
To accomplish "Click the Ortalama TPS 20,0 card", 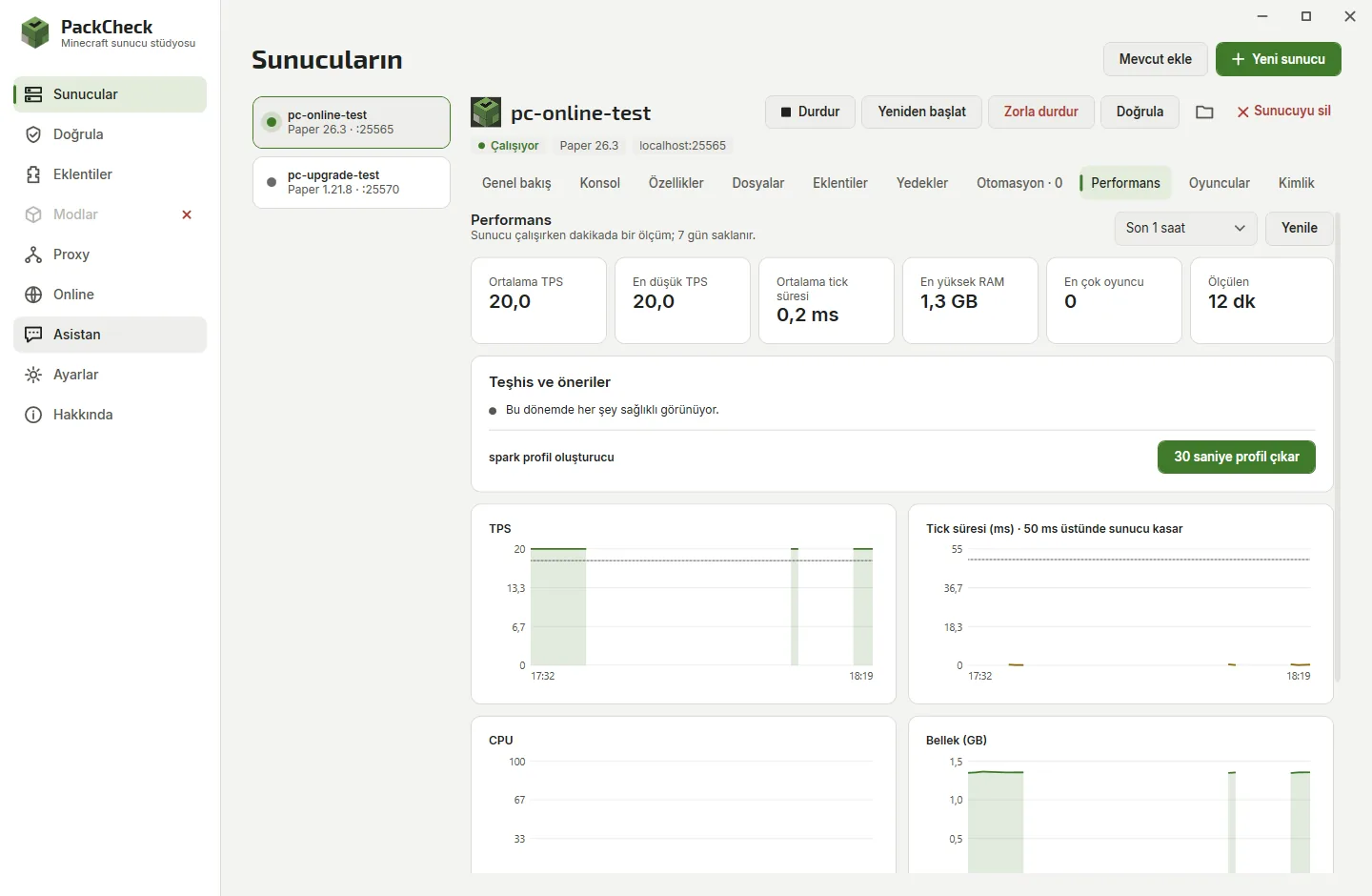I will pyautogui.click(x=538, y=300).
